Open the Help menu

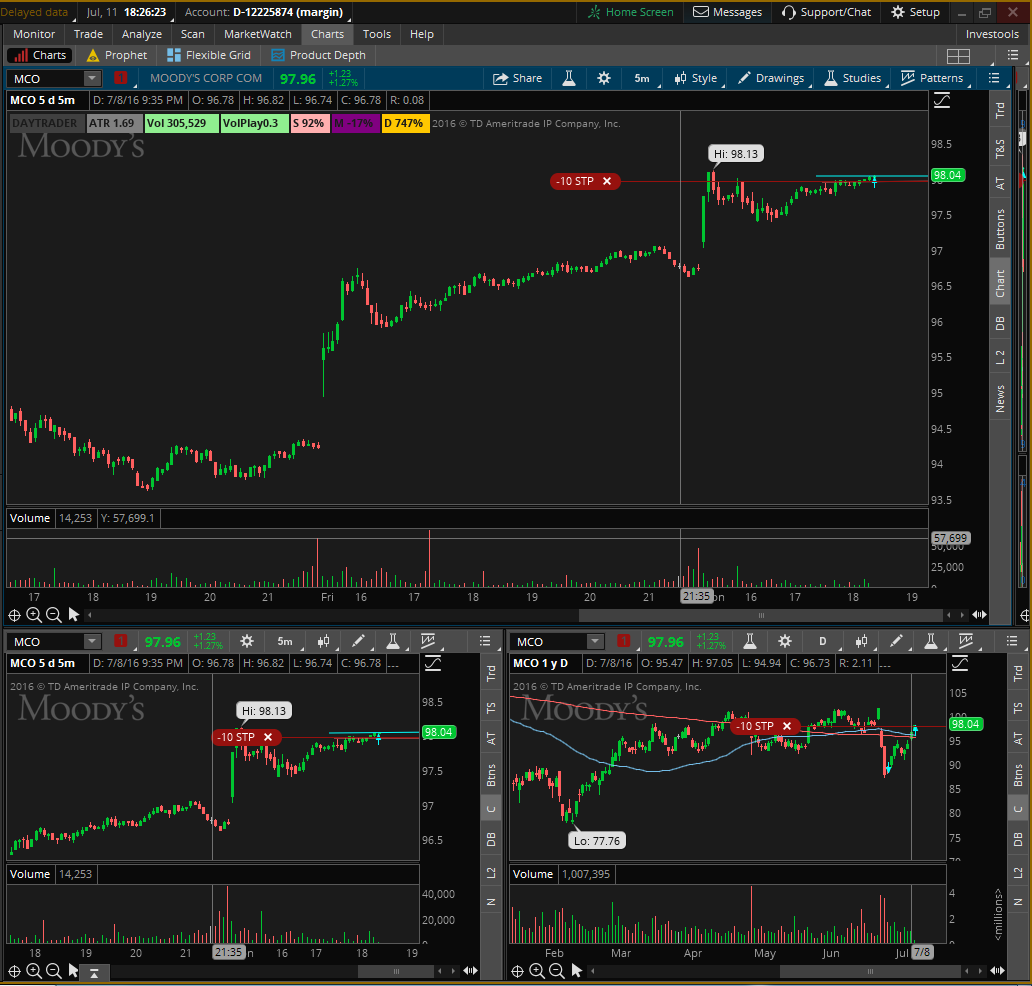(422, 34)
